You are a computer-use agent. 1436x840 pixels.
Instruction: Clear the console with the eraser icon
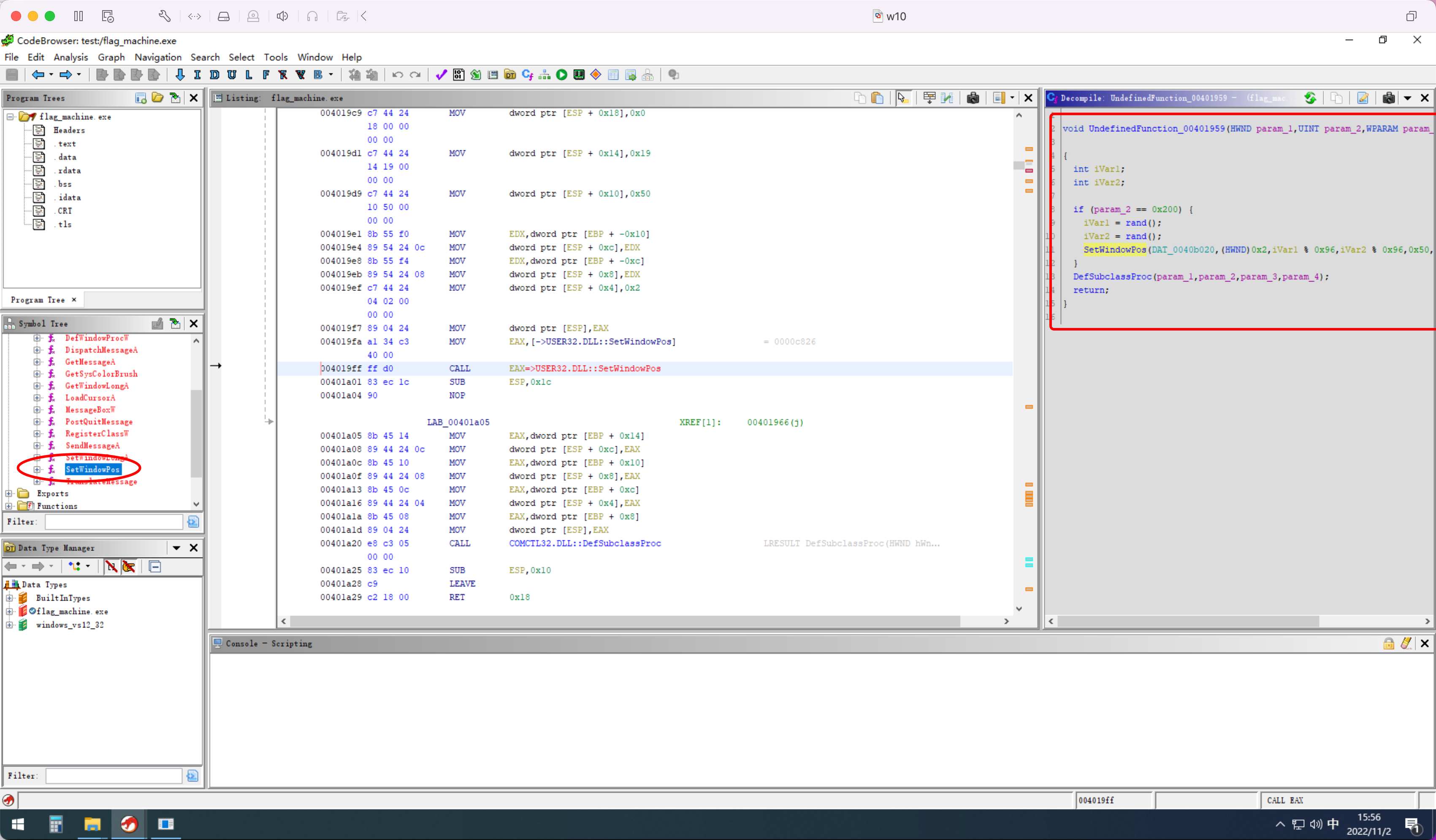pyautogui.click(x=1406, y=643)
